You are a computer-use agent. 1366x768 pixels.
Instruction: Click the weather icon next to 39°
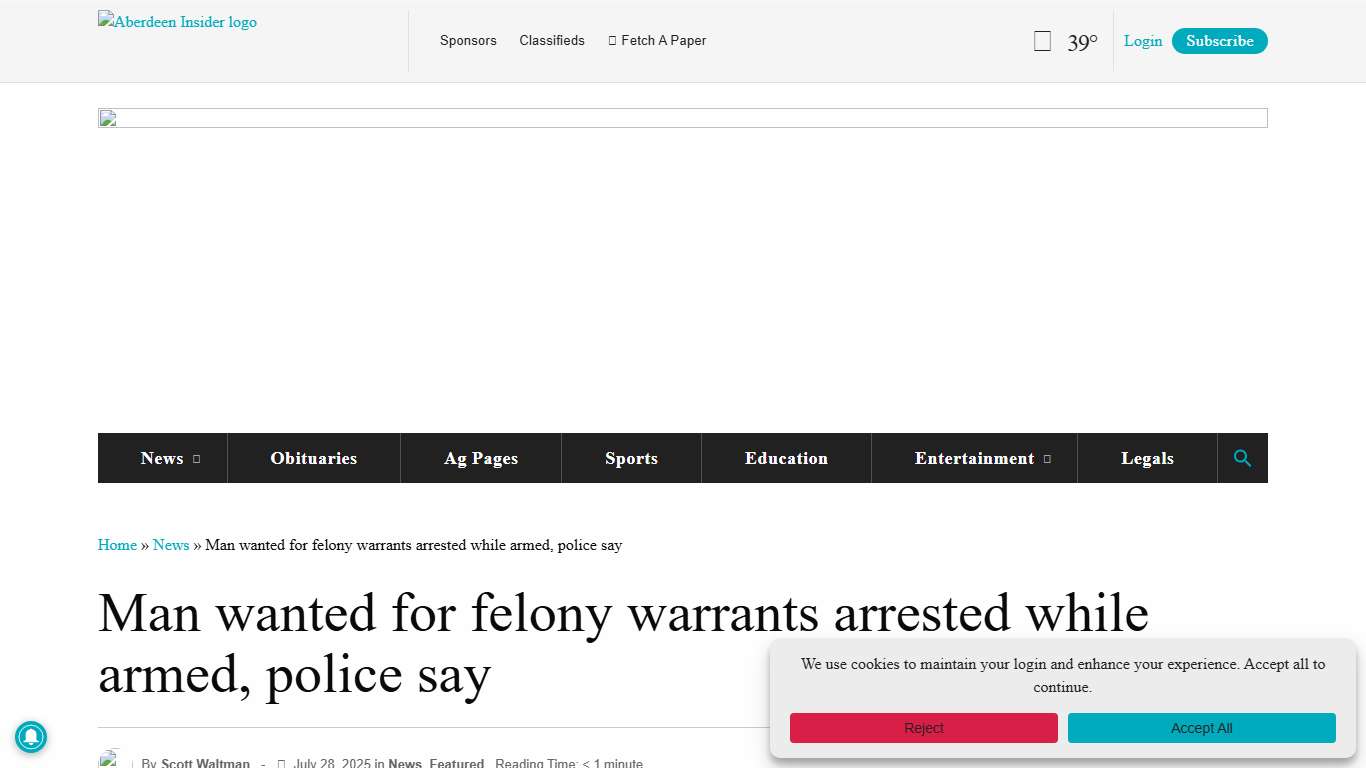(1042, 41)
